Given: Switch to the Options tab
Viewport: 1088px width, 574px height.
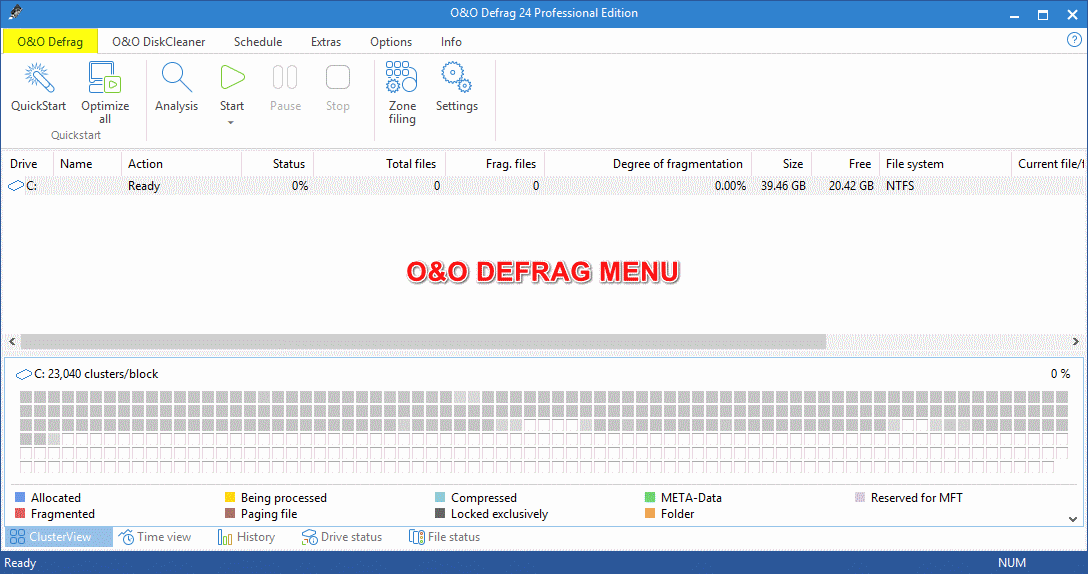Looking at the screenshot, I should point(391,42).
